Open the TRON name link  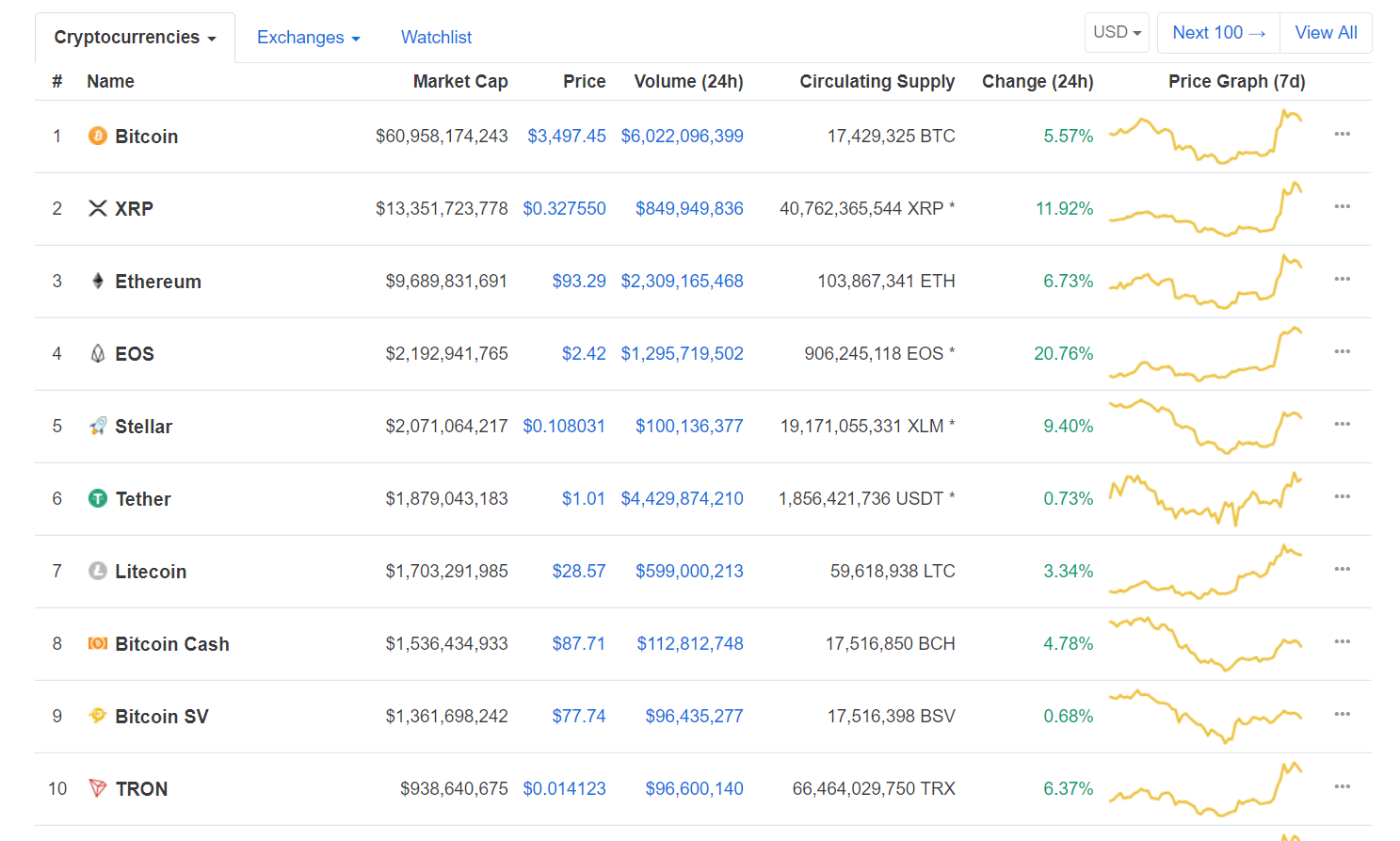[x=141, y=789]
